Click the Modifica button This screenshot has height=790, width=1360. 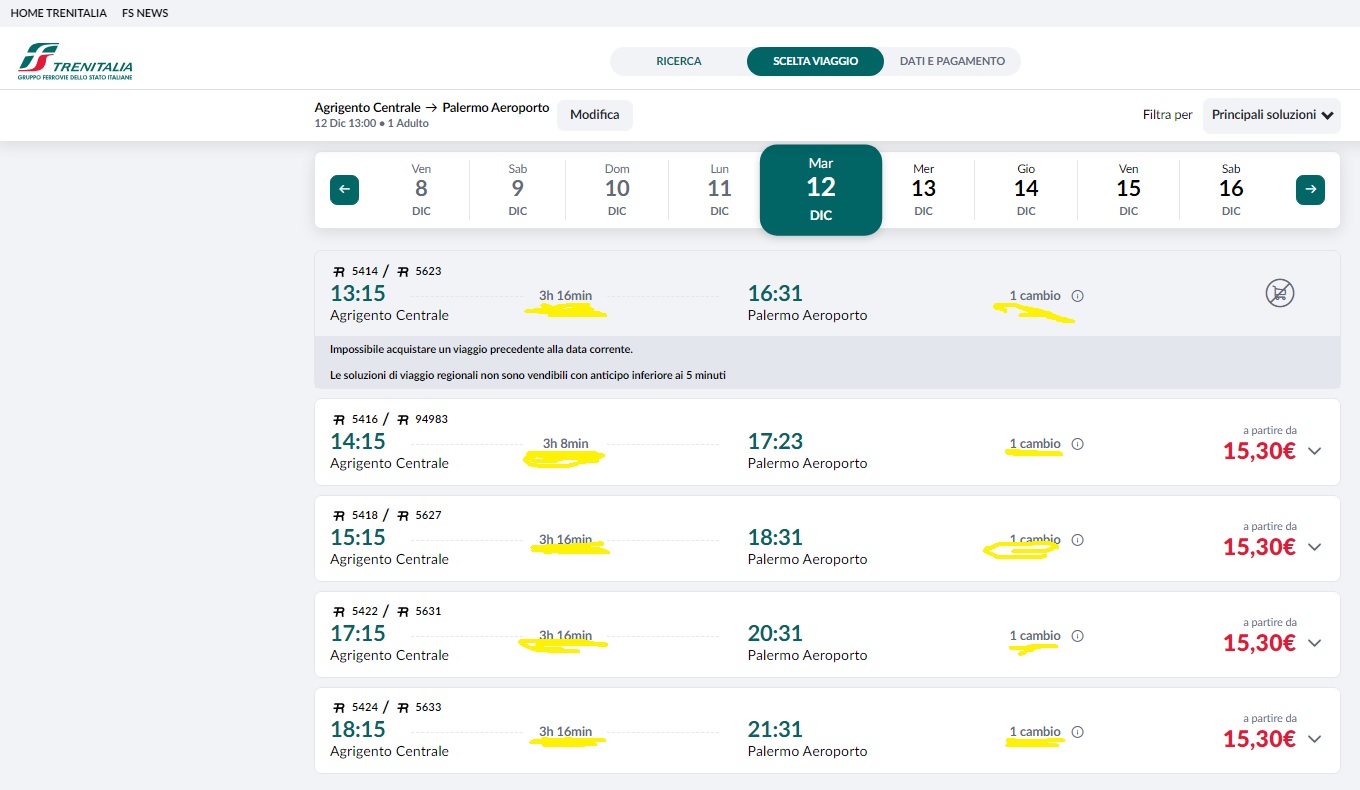coord(595,115)
